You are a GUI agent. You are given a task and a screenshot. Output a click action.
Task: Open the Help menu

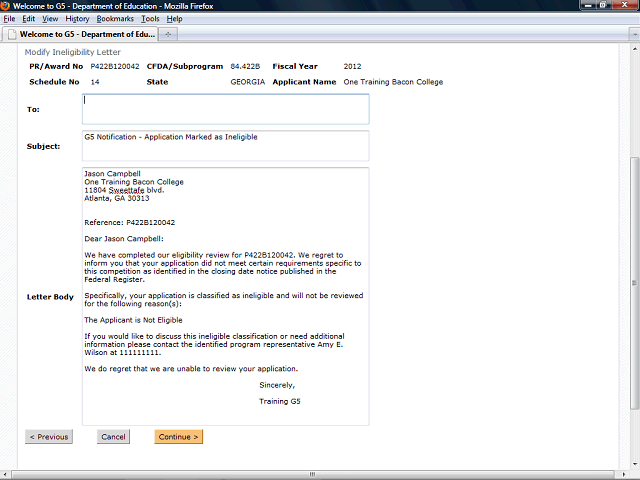tap(174, 19)
